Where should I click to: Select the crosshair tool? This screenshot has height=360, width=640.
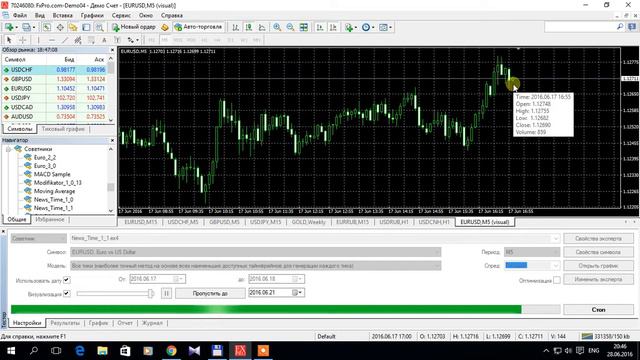click(23, 40)
